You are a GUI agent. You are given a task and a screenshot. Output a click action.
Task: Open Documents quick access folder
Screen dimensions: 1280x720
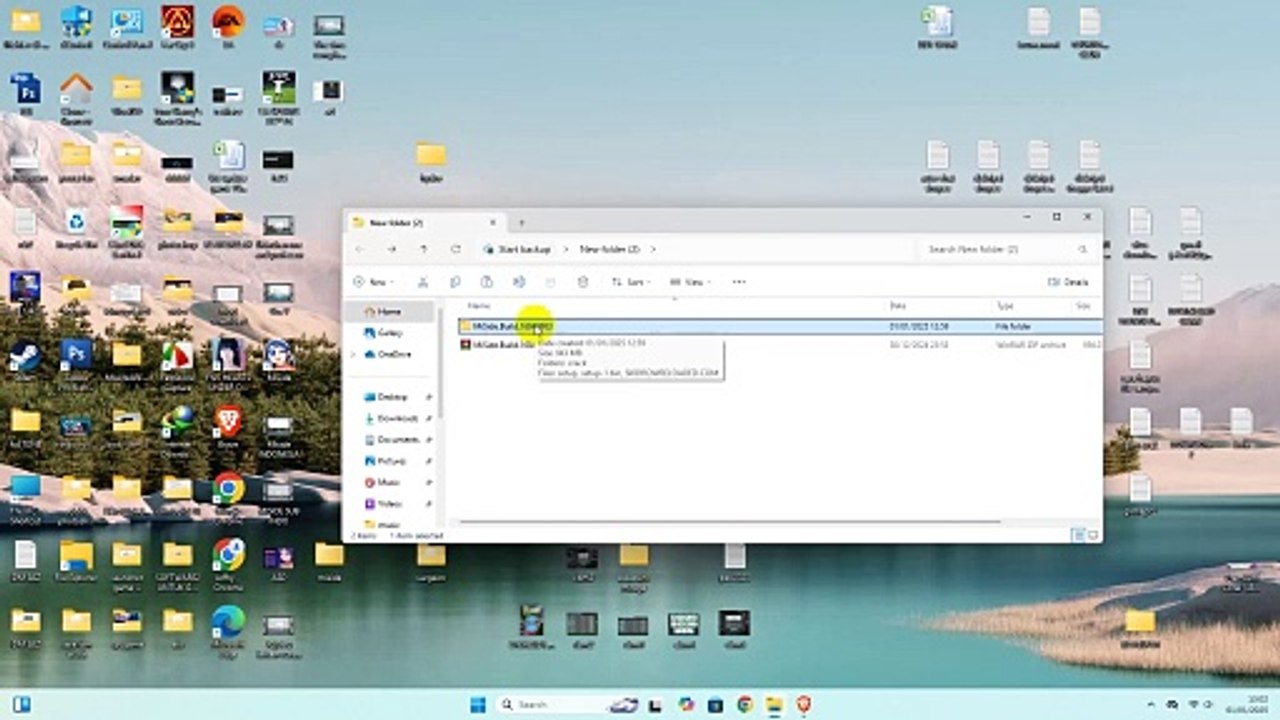point(398,439)
